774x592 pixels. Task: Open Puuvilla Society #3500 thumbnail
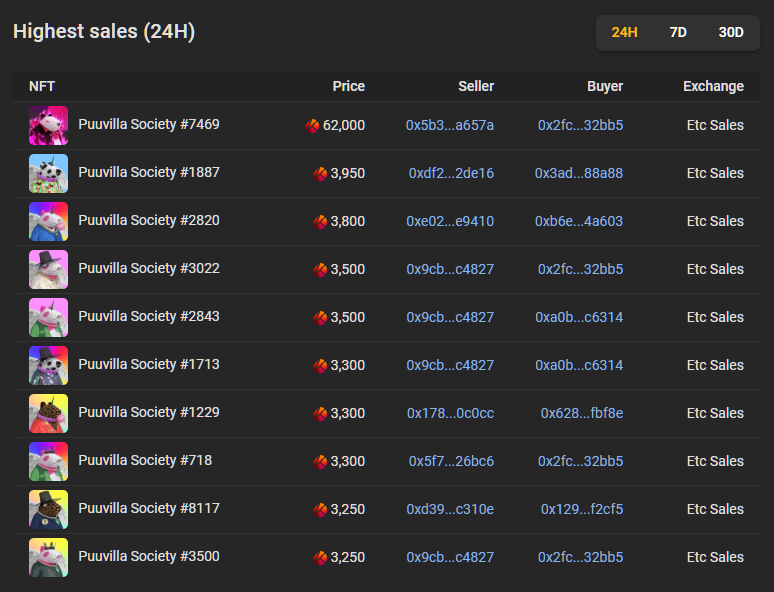click(x=48, y=556)
